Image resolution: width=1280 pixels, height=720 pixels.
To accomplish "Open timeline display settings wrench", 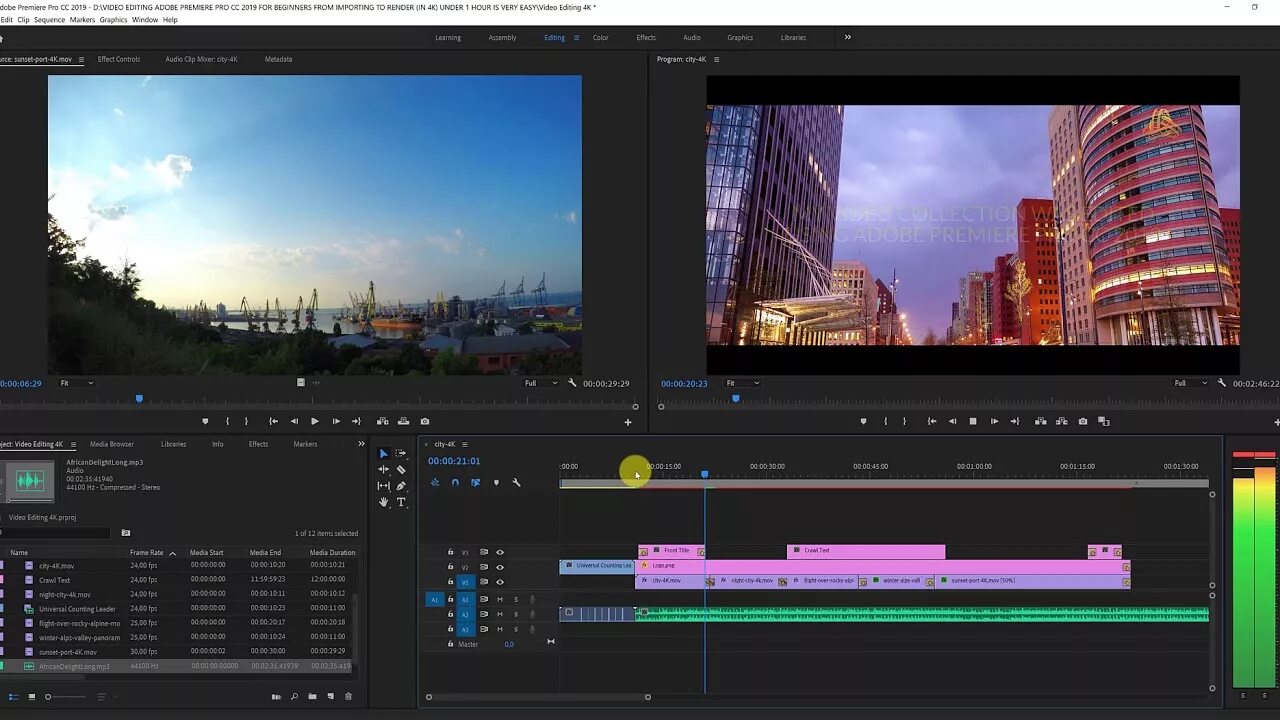I will [516, 482].
